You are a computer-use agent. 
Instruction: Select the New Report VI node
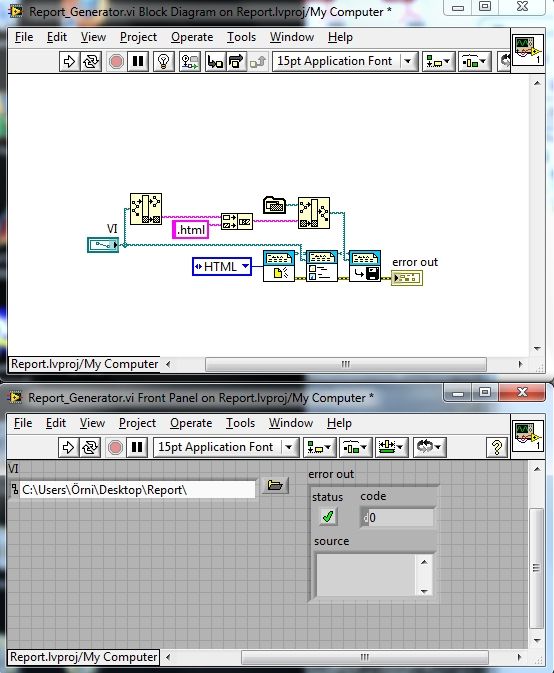279,266
